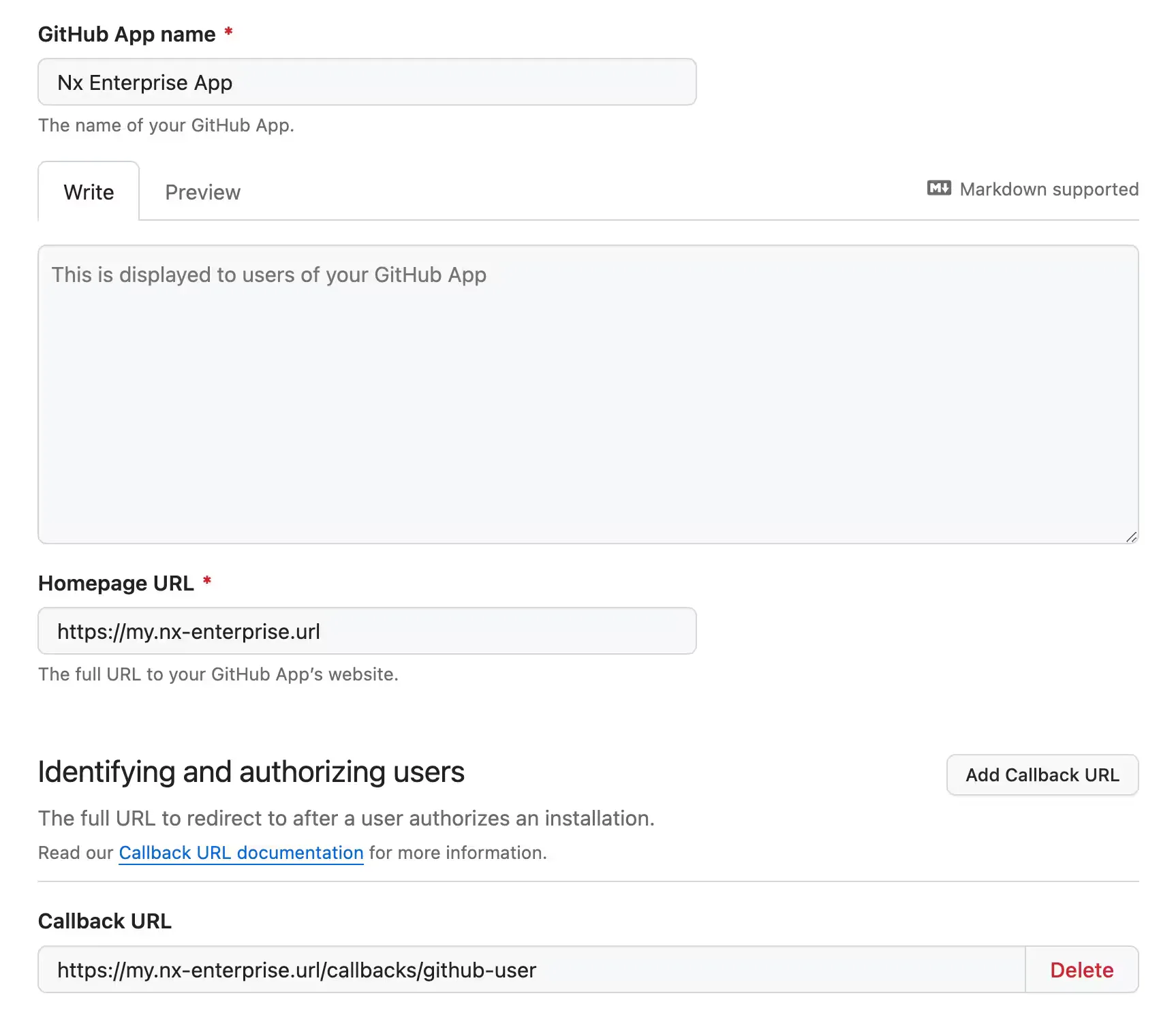The width and height of the screenshot is (1176, 1019).
Task: Click the 'full URL to your GitHub App's website' hint
Action: pos(218,674)
